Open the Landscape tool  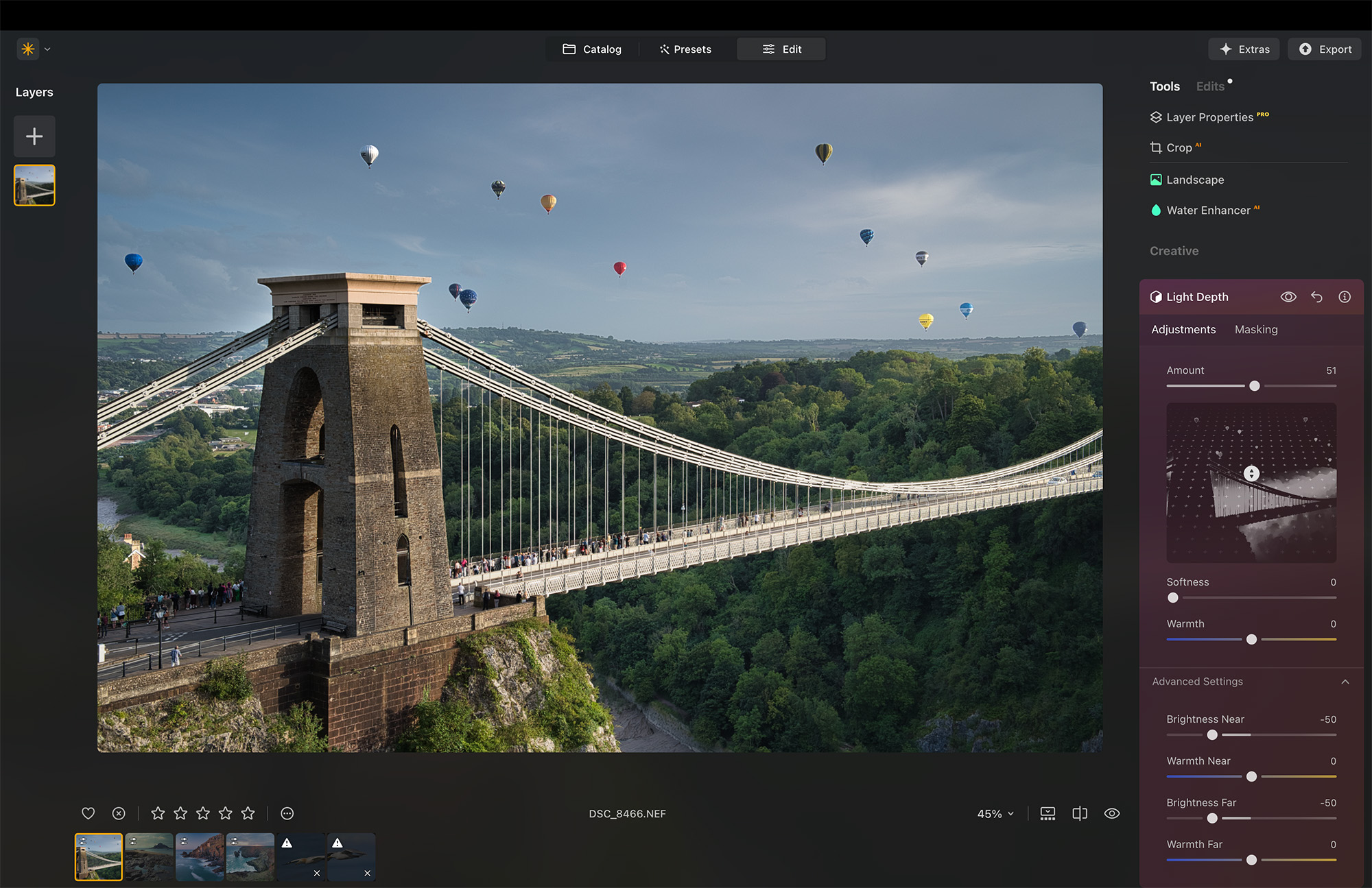pos(1196,180)
